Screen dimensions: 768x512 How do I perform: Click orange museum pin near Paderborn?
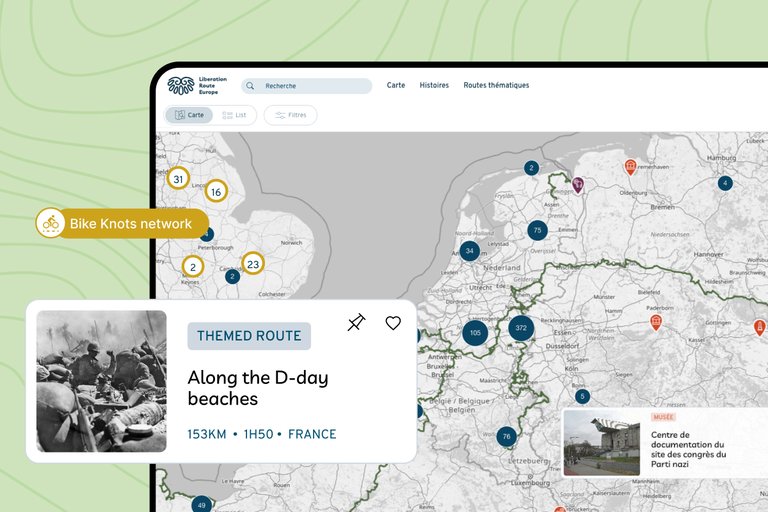click(656, 322)
